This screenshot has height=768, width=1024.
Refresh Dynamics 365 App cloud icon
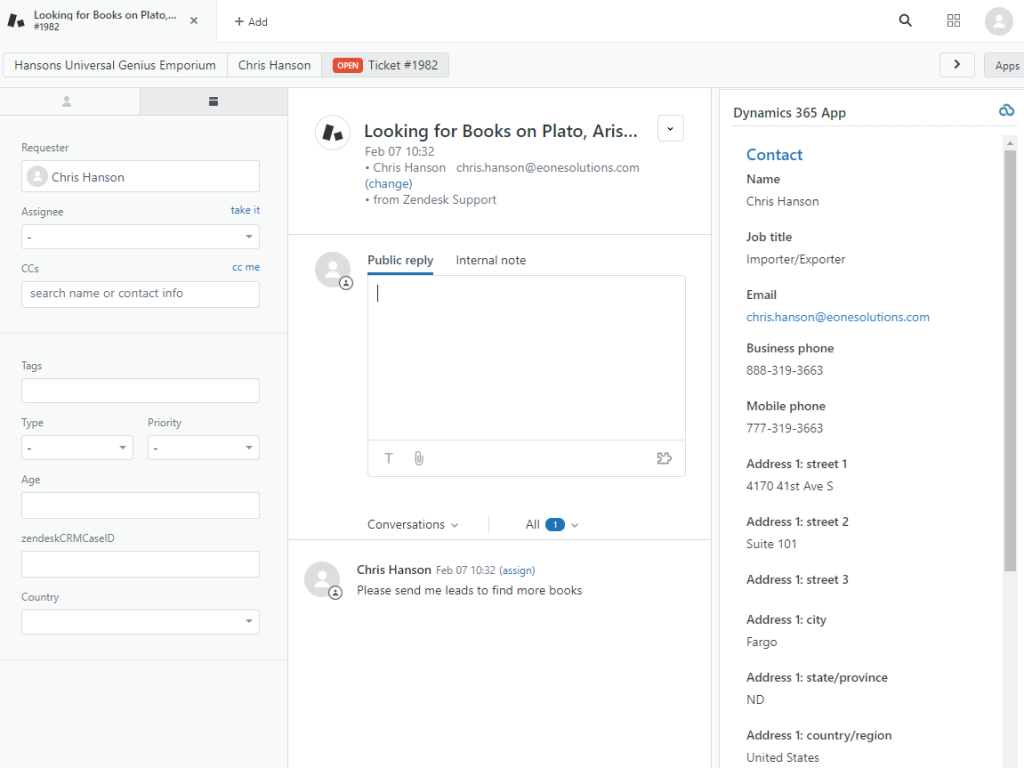click(x=1006, y=111)
